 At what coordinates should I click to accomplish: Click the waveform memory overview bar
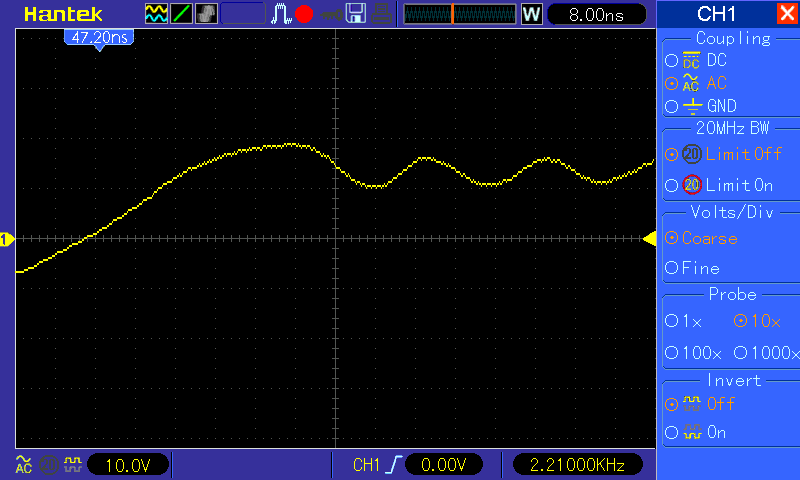click(460, 14)
